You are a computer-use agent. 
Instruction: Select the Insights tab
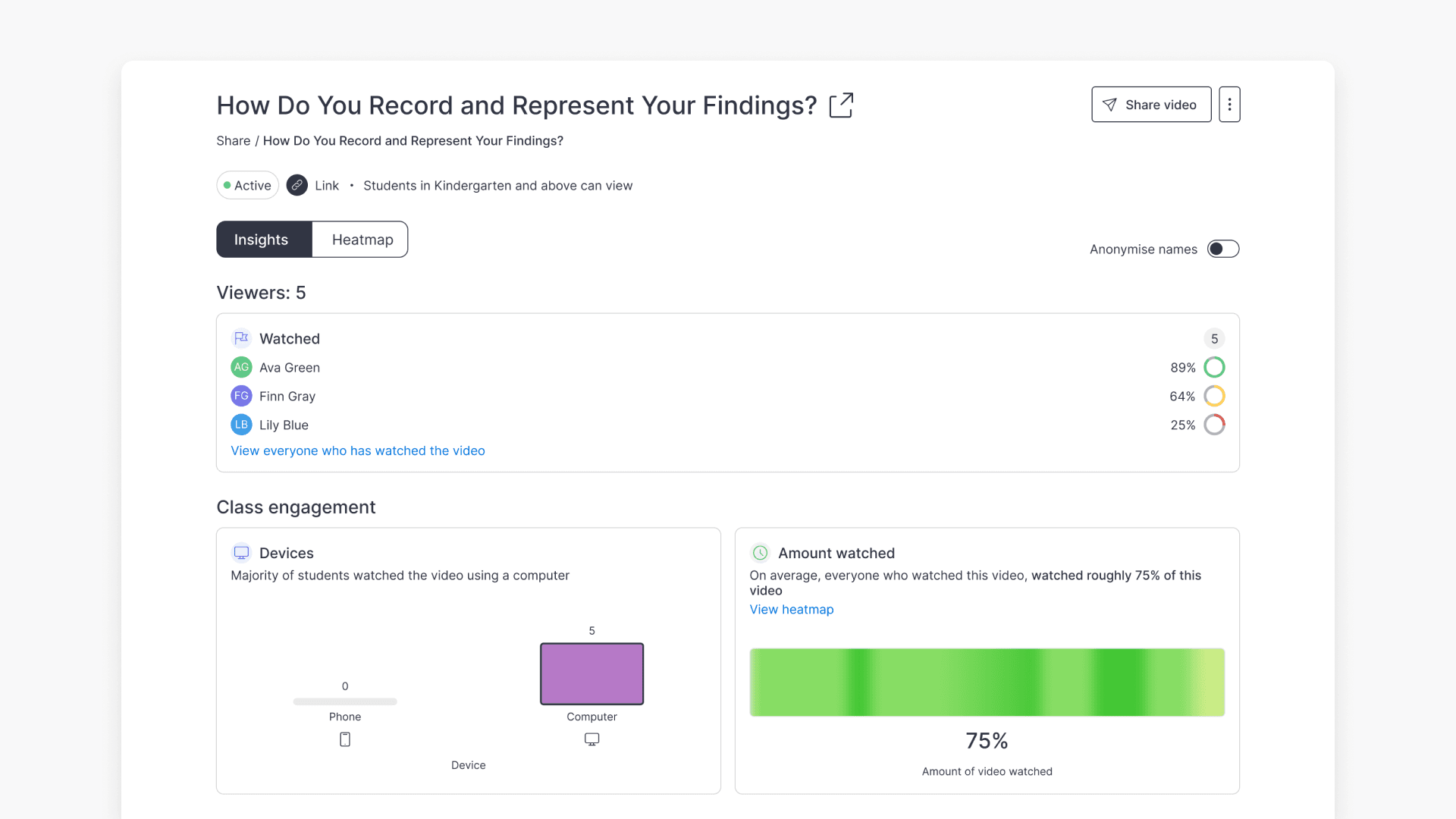(x=262, y=239)
